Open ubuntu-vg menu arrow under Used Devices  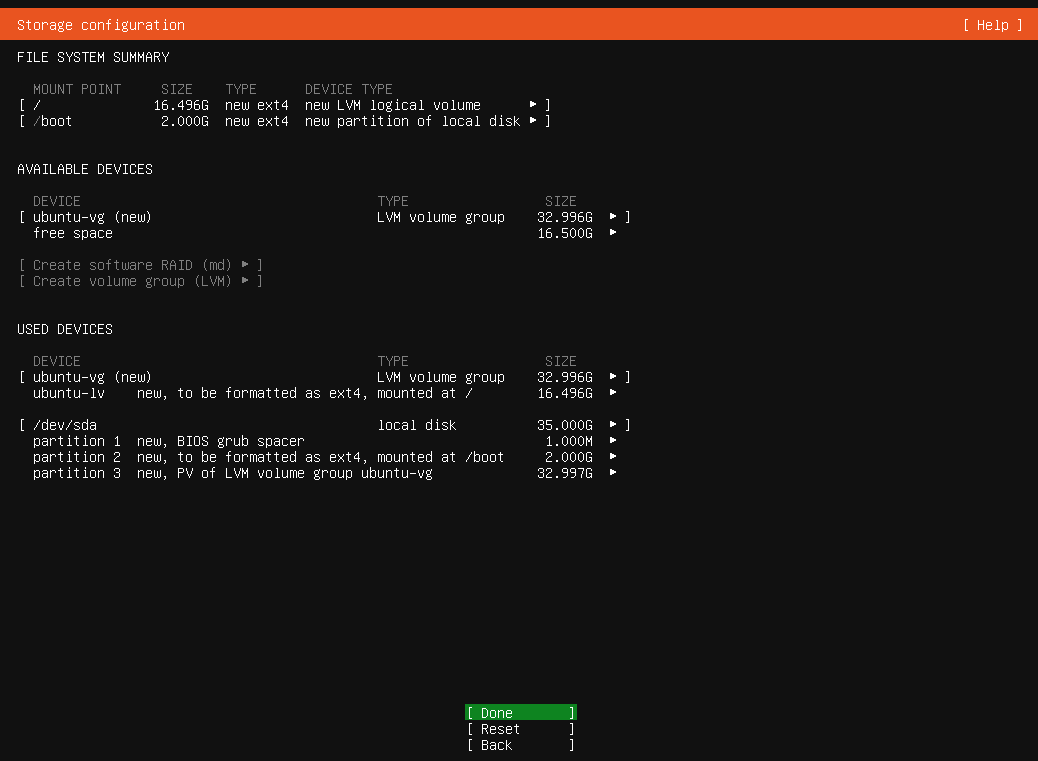pos(614,377)
